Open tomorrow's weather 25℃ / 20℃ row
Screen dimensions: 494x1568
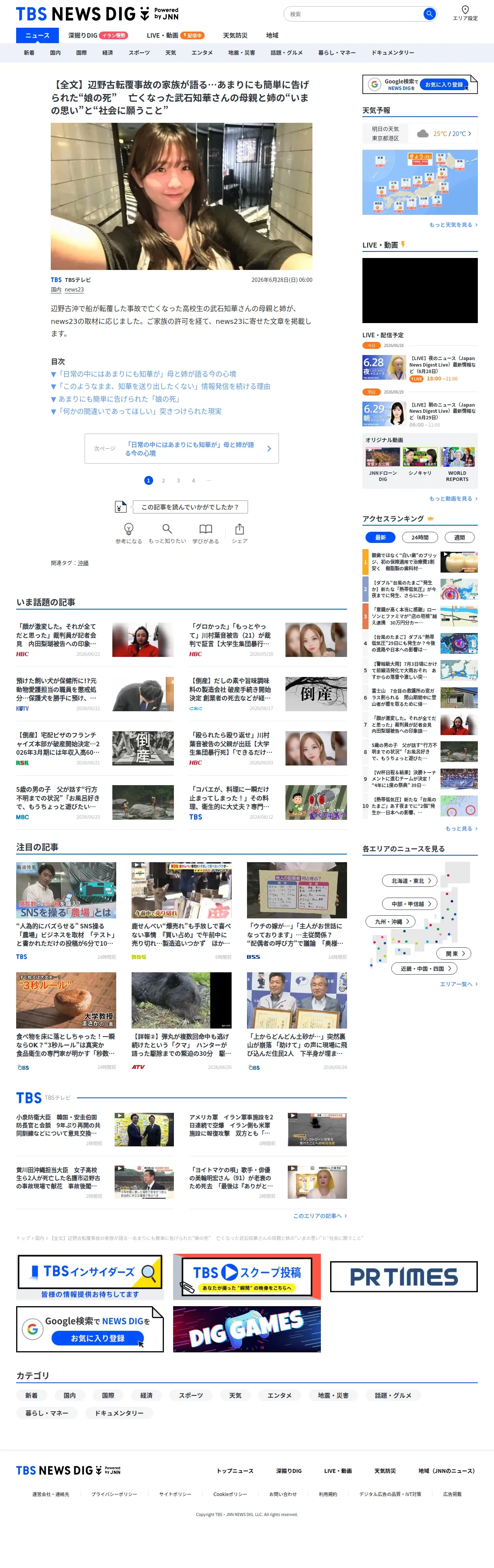pyautogui.click(x=420, y=133)
